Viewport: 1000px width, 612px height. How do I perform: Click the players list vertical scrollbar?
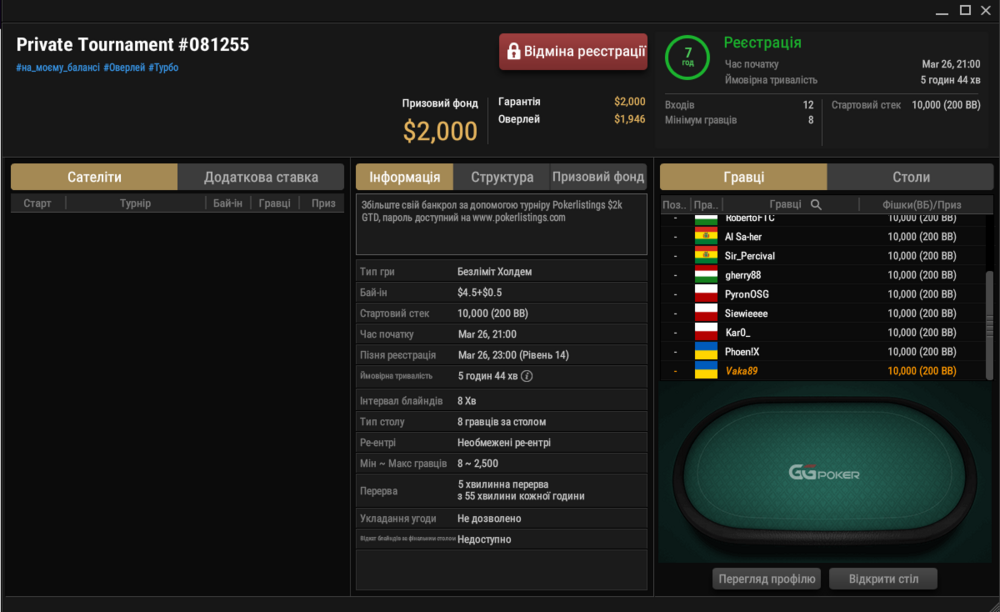(x=989, y=325)
